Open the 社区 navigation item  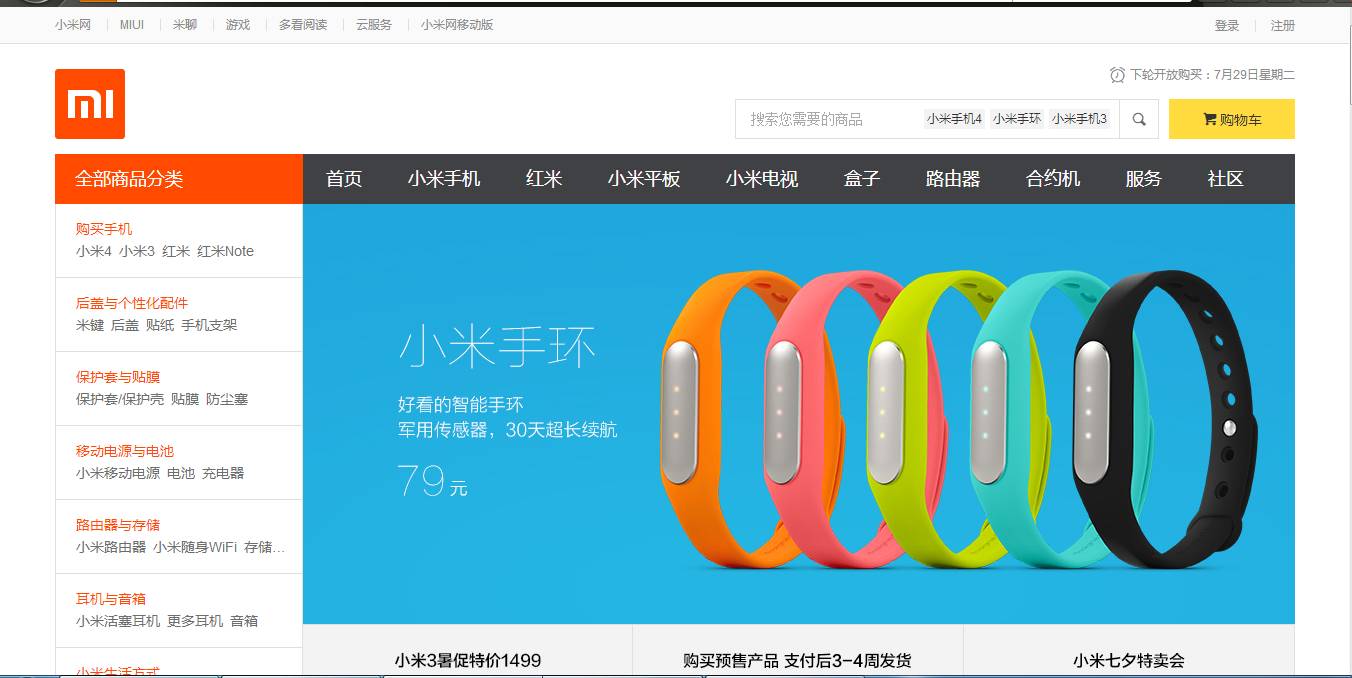point(1225,179)
